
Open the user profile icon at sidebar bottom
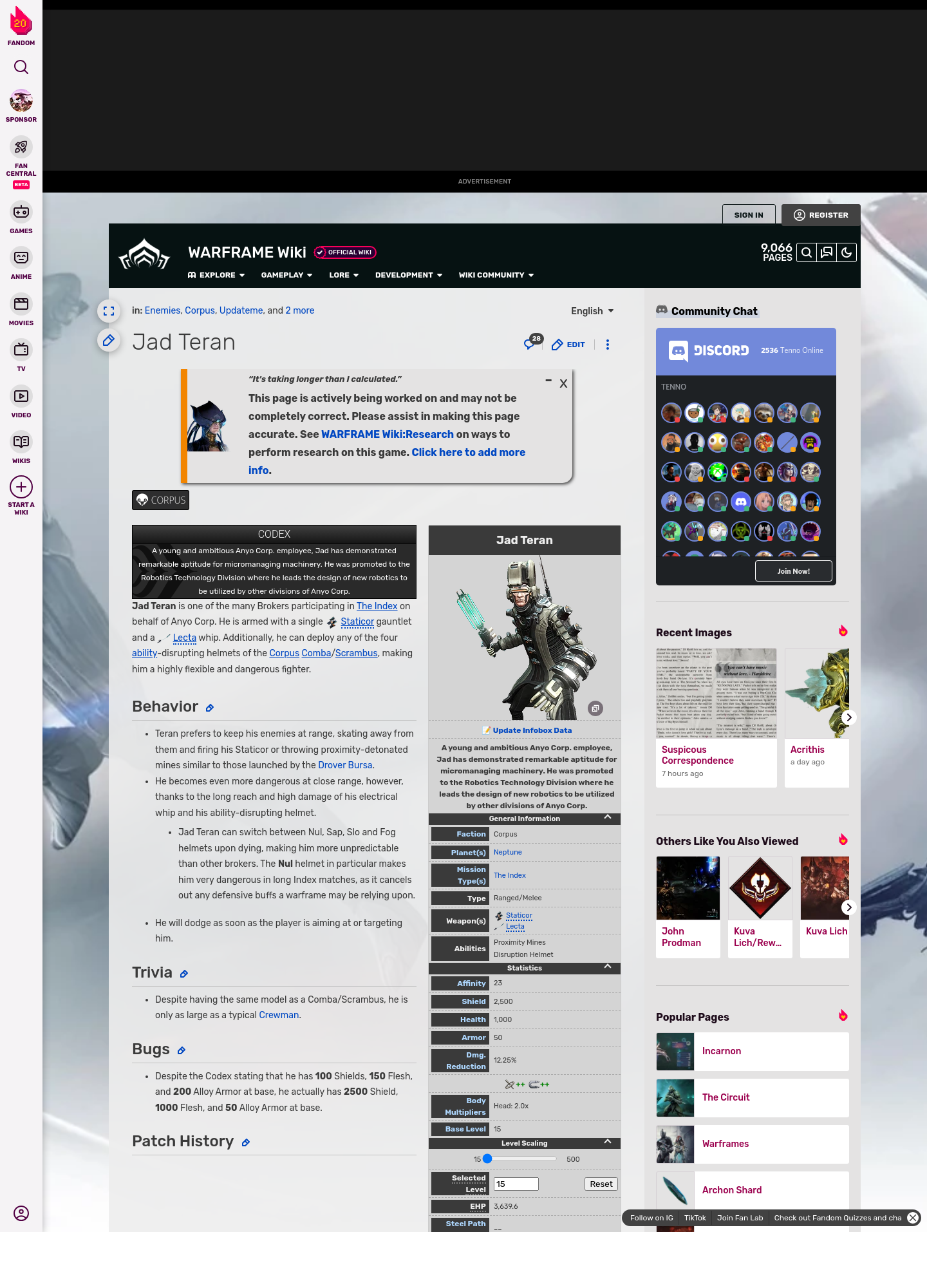21,1213
